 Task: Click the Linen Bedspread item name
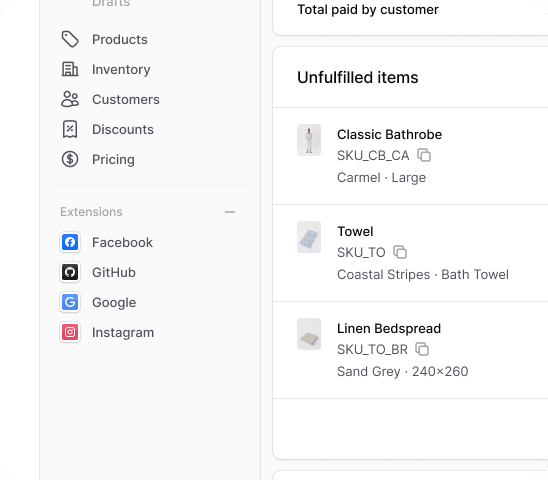click(389, 329)
